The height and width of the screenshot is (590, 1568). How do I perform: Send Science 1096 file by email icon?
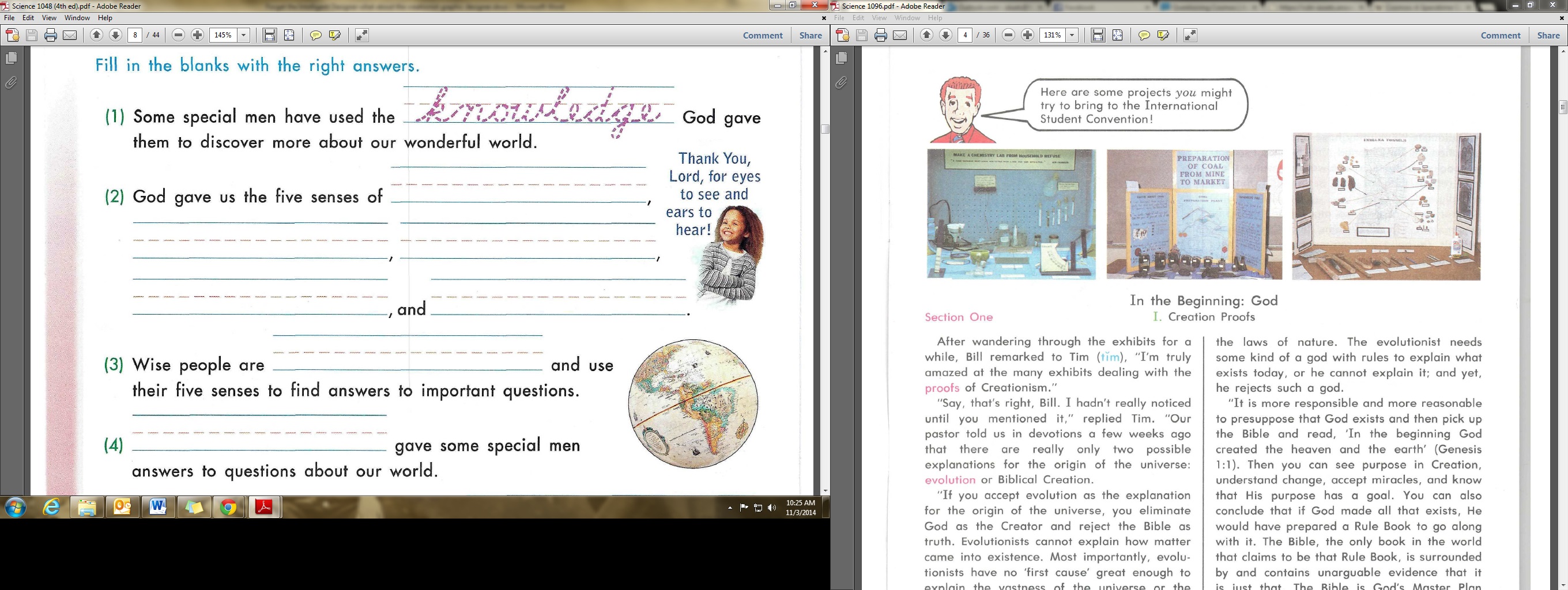900,35
